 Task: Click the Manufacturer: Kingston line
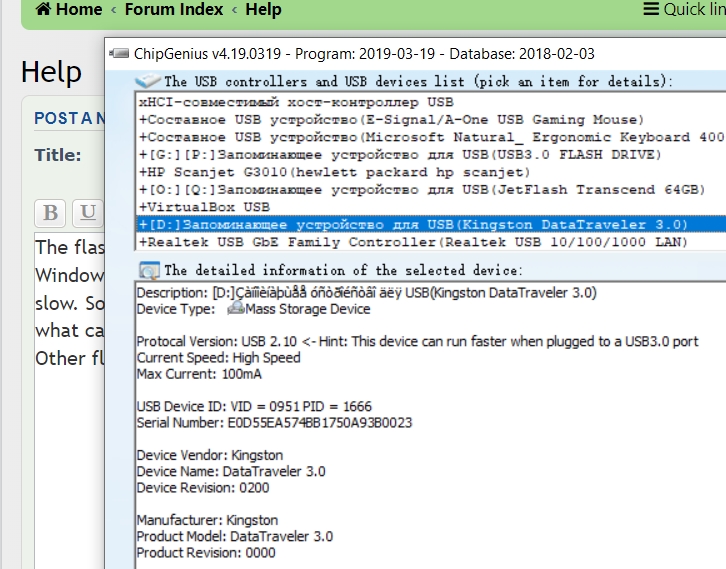pyautogui.click(x=207, y=520)
